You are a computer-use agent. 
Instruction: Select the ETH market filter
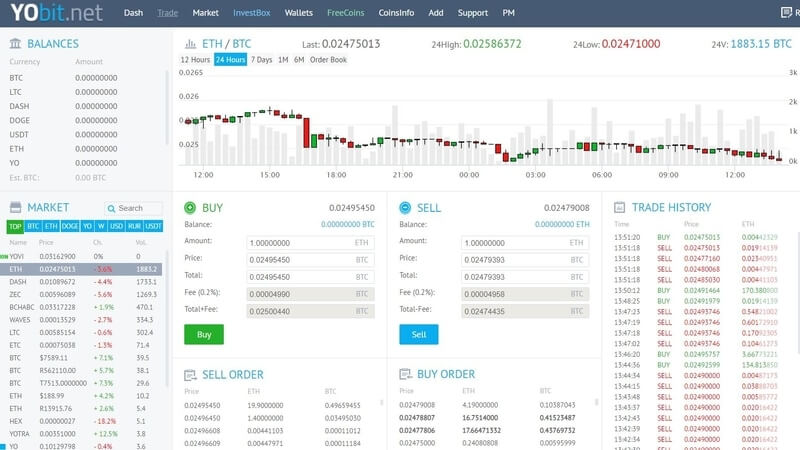[x=51, y=226]
